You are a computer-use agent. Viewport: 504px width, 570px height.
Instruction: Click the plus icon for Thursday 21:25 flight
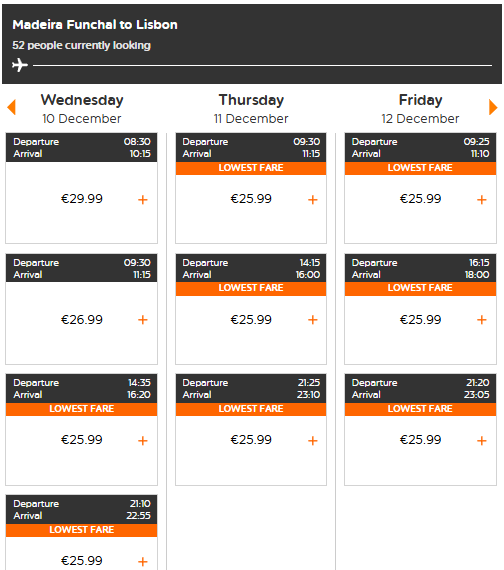[313, 441]
